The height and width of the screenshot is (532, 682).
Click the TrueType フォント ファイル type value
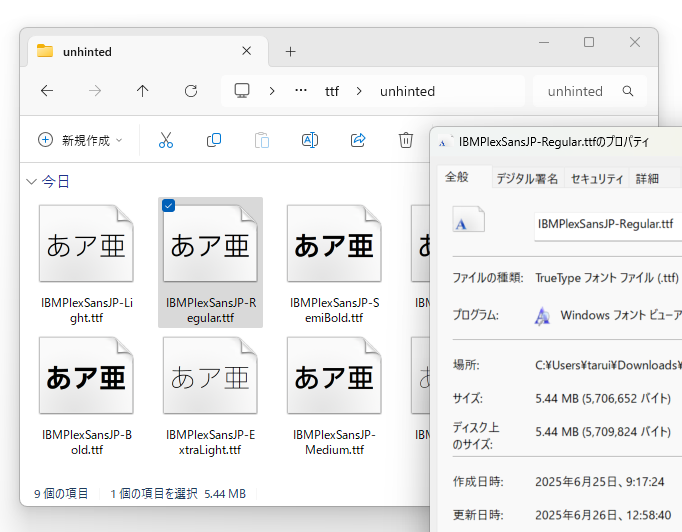[x=607, y=278]
